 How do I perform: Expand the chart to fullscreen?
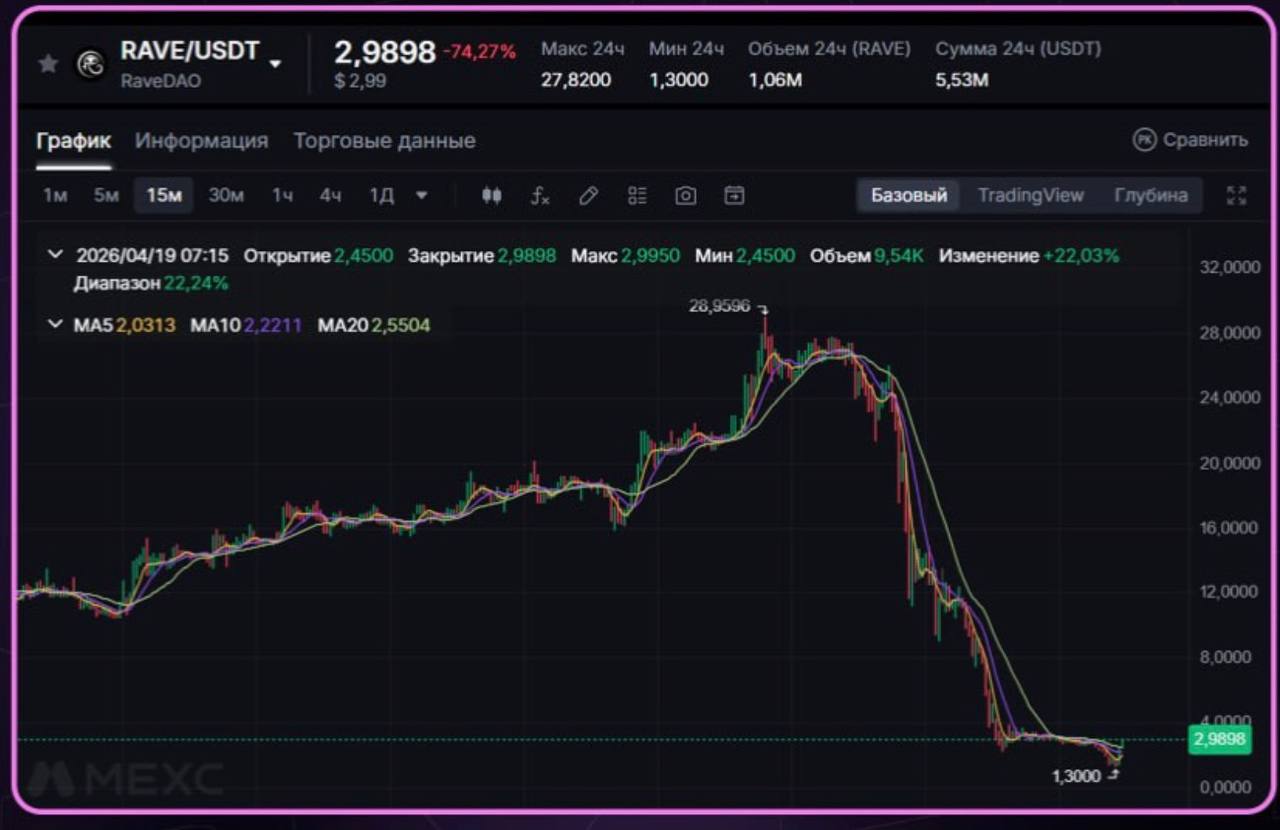click(1237, 196)
